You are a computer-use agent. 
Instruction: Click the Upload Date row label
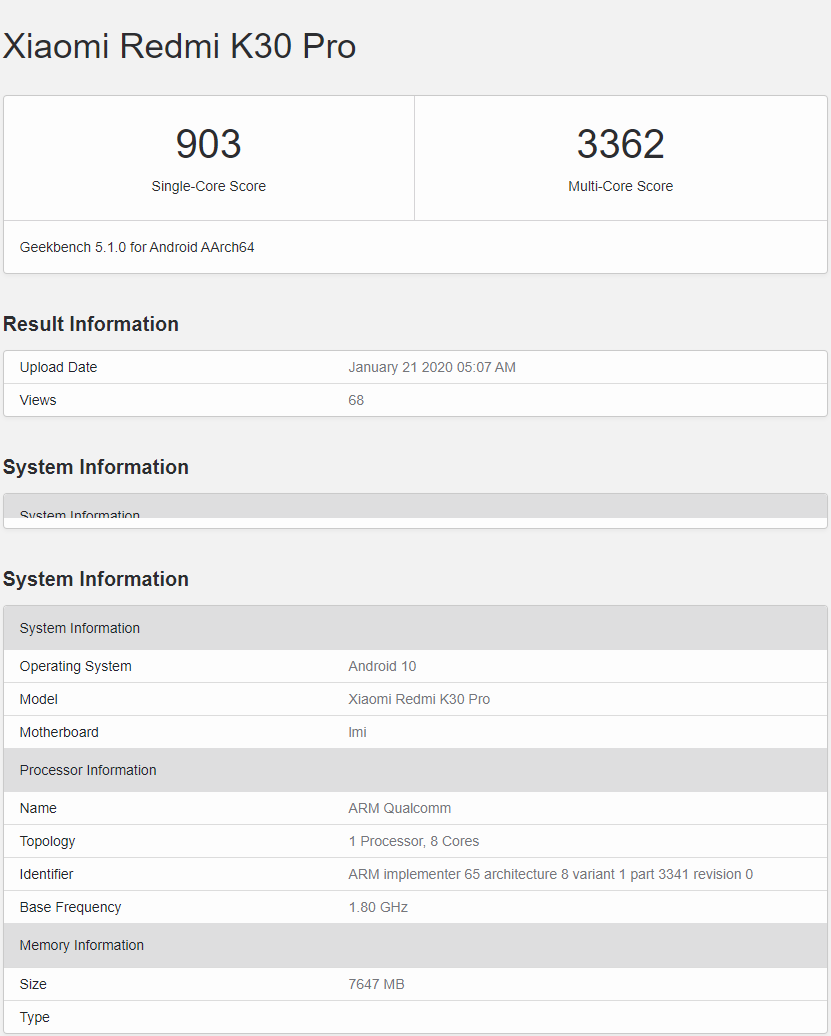pos(58,367)
